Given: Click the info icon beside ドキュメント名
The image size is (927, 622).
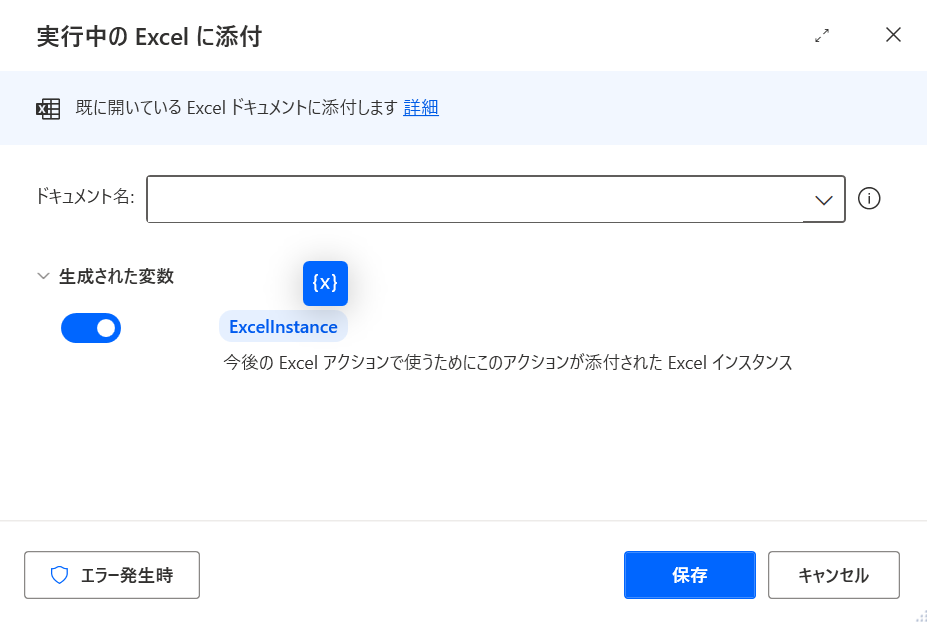Looking at the screenshot, I should click(869, 199).
